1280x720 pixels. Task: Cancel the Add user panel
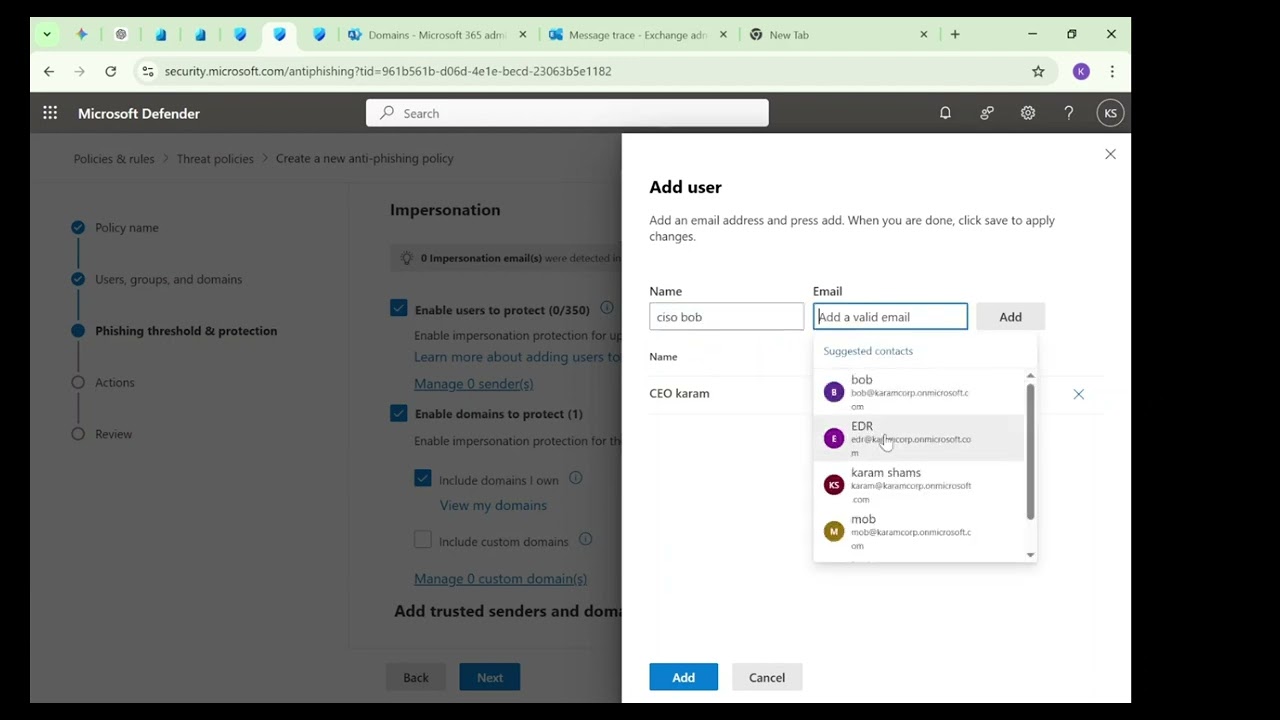(x=767, y=678)
